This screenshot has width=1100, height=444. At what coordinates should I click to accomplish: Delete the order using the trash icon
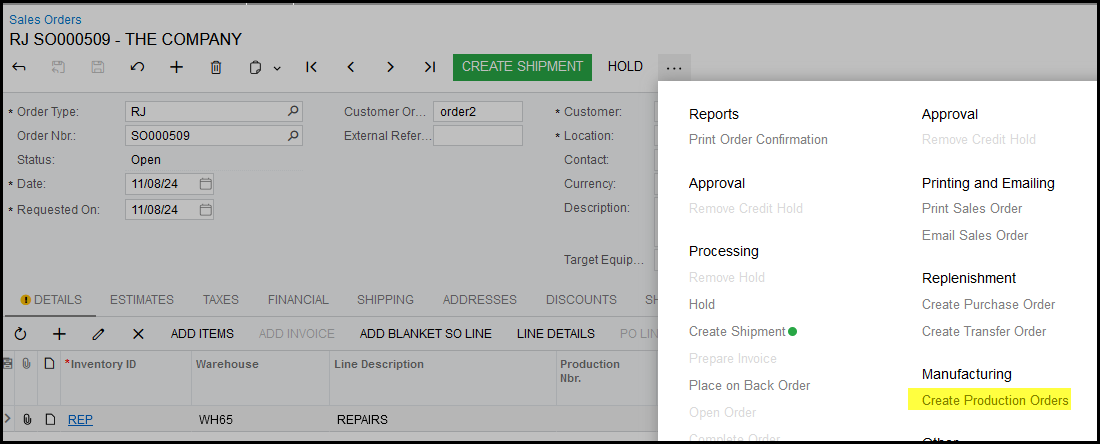[216, 67]
